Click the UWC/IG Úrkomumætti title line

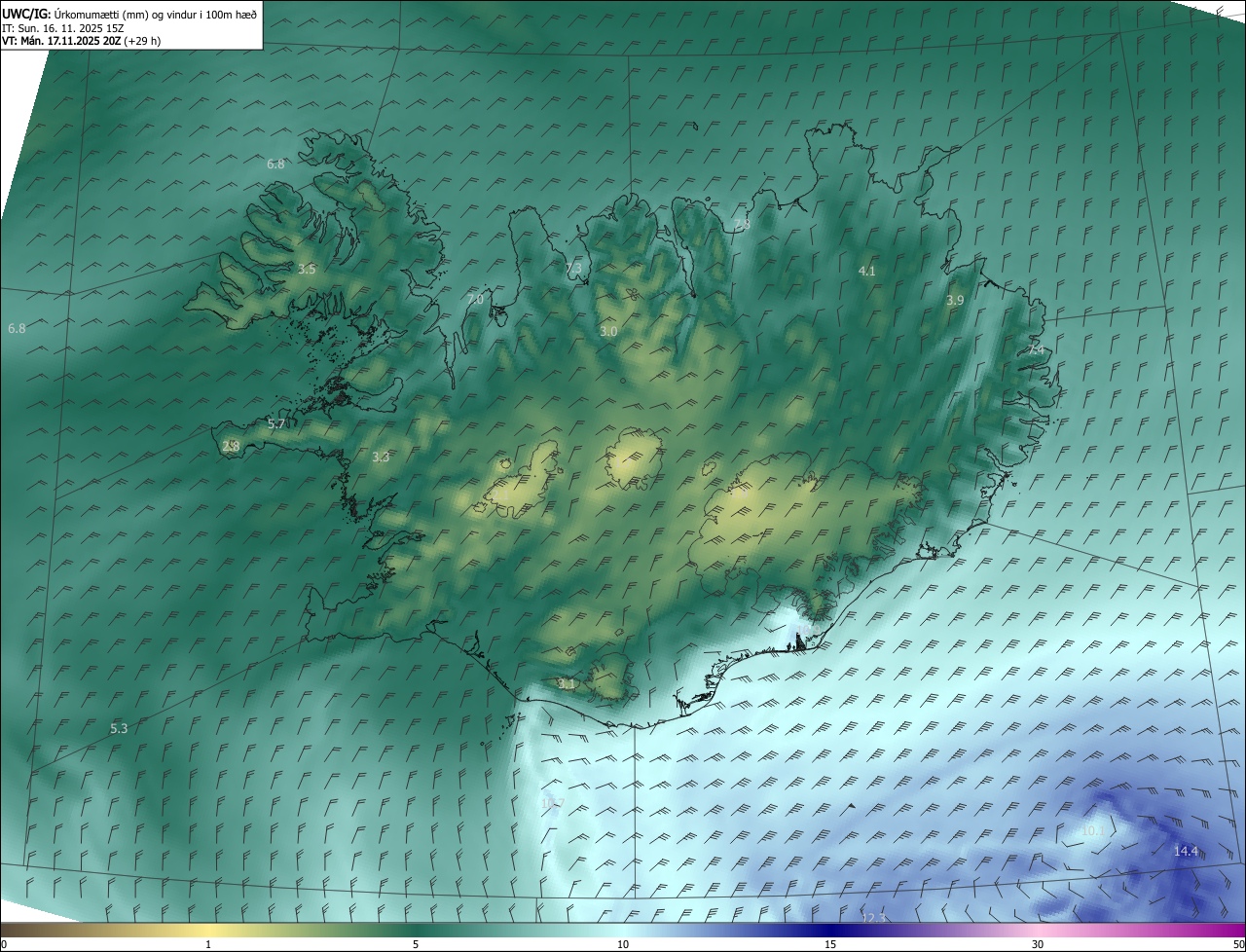click(129, 14)
